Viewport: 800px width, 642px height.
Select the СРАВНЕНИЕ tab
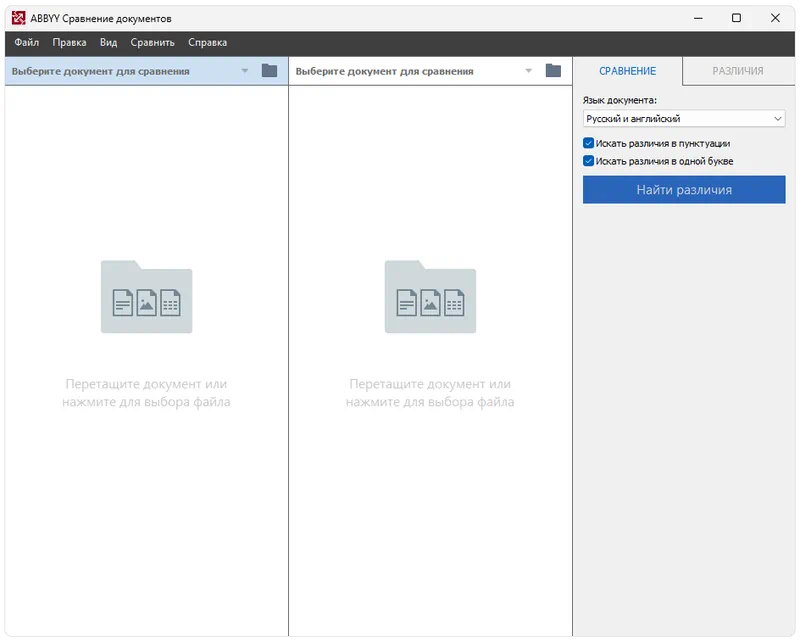[x=627, y=71]
